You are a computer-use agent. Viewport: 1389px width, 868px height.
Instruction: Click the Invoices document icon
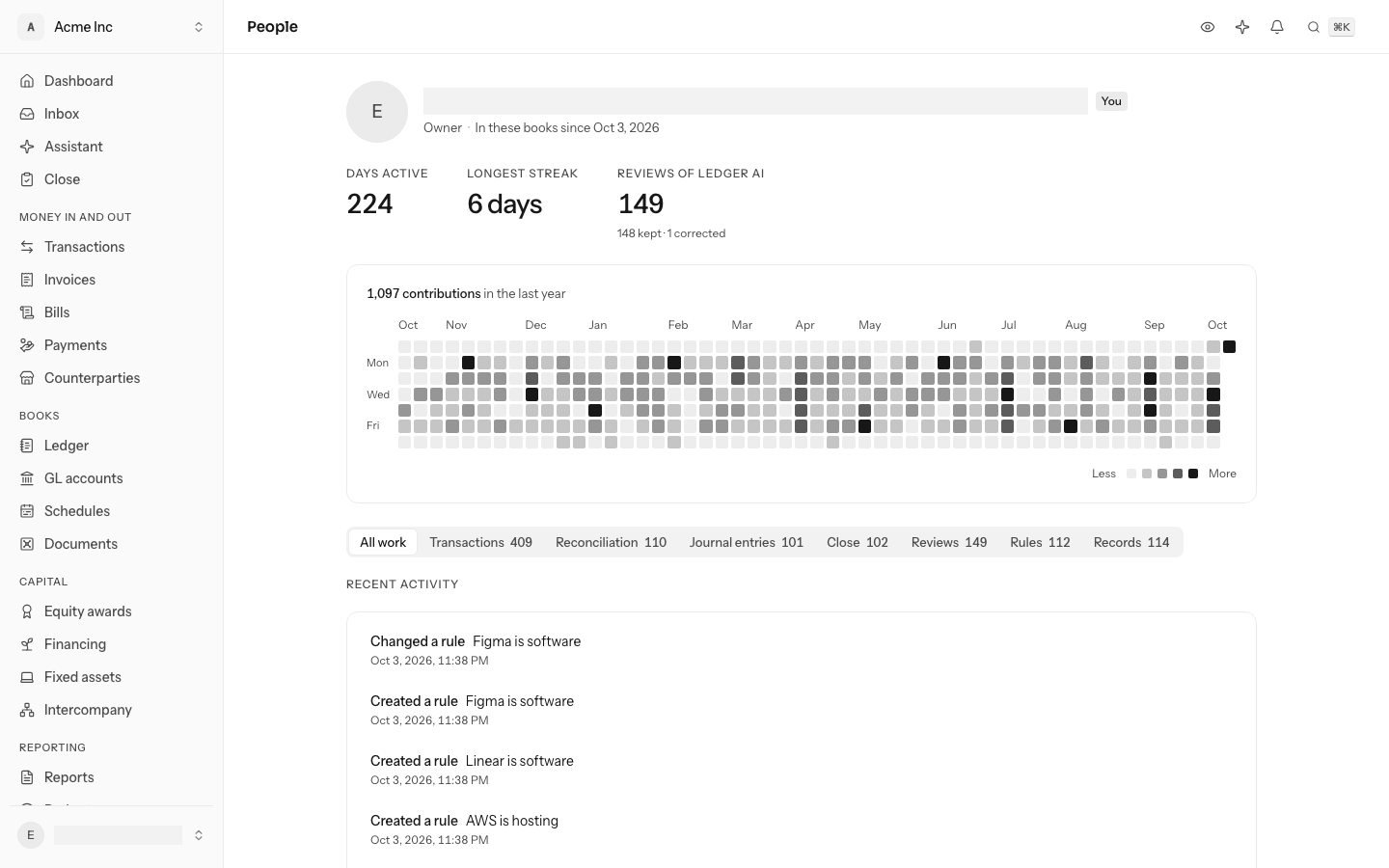click(27, 280)
